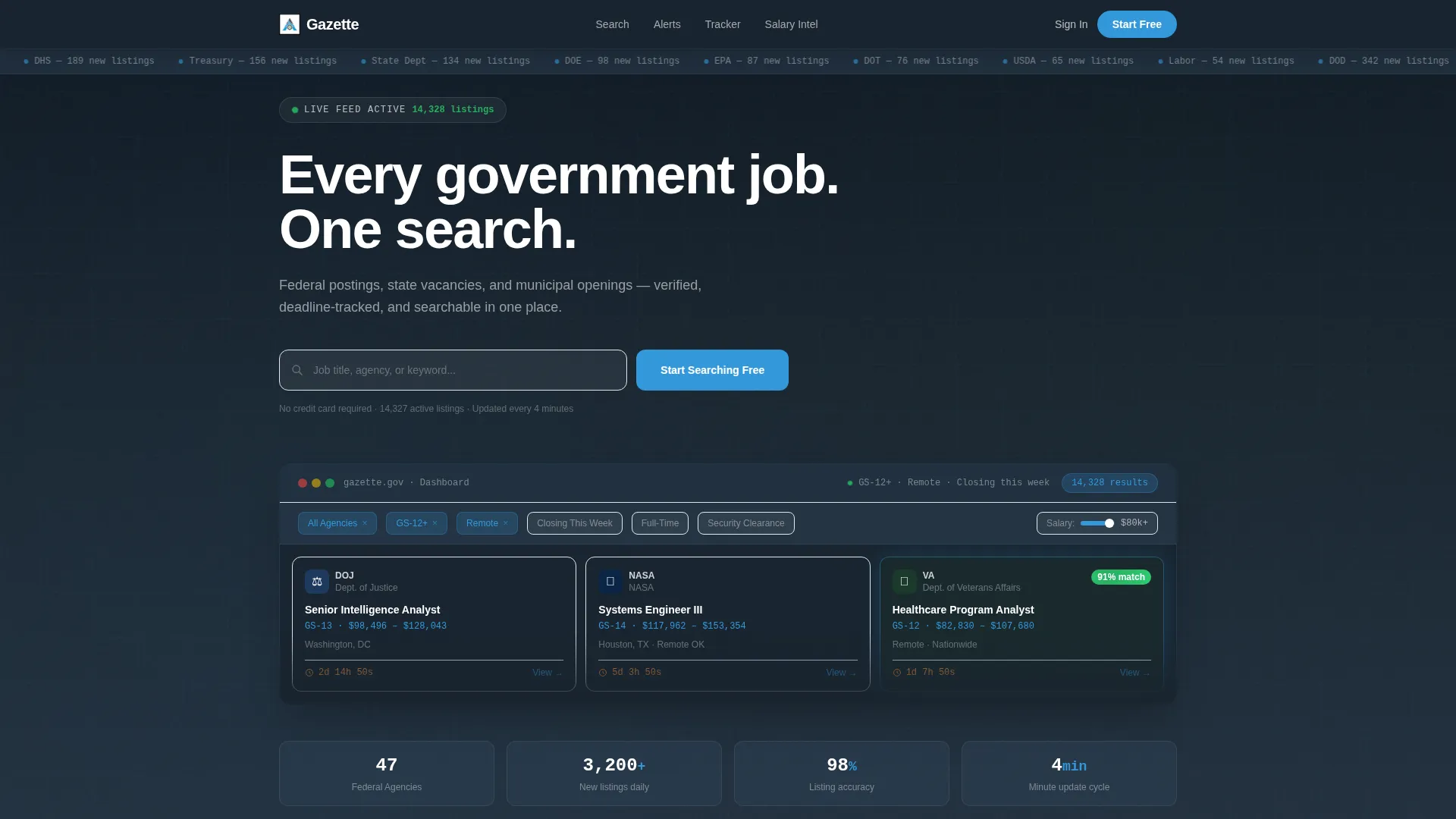Click the DOJ scales agency icon
The width and height of the screenshot is (1456, 819).
click(317, 582)
